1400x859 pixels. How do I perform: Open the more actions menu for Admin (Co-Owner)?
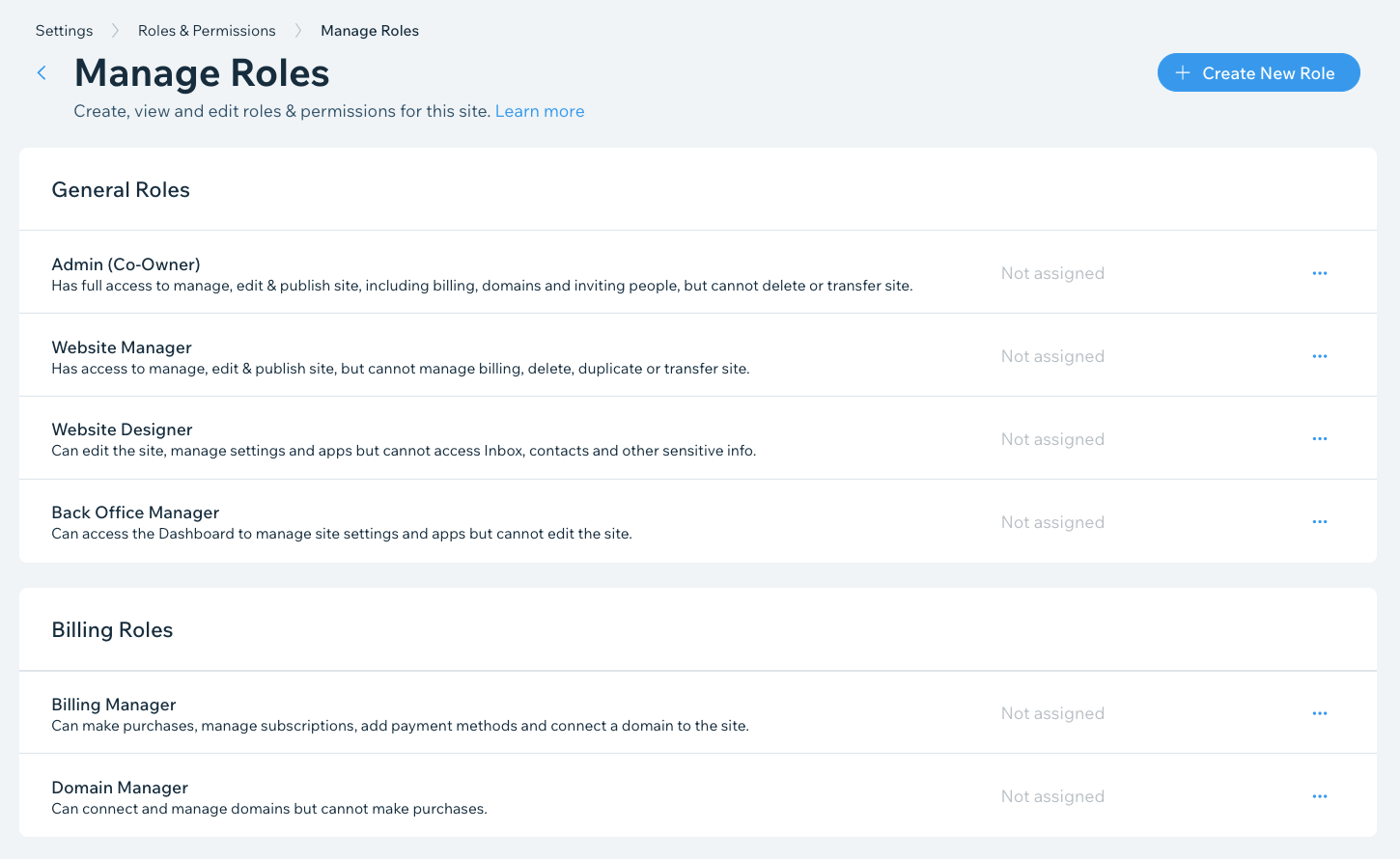1320,273
